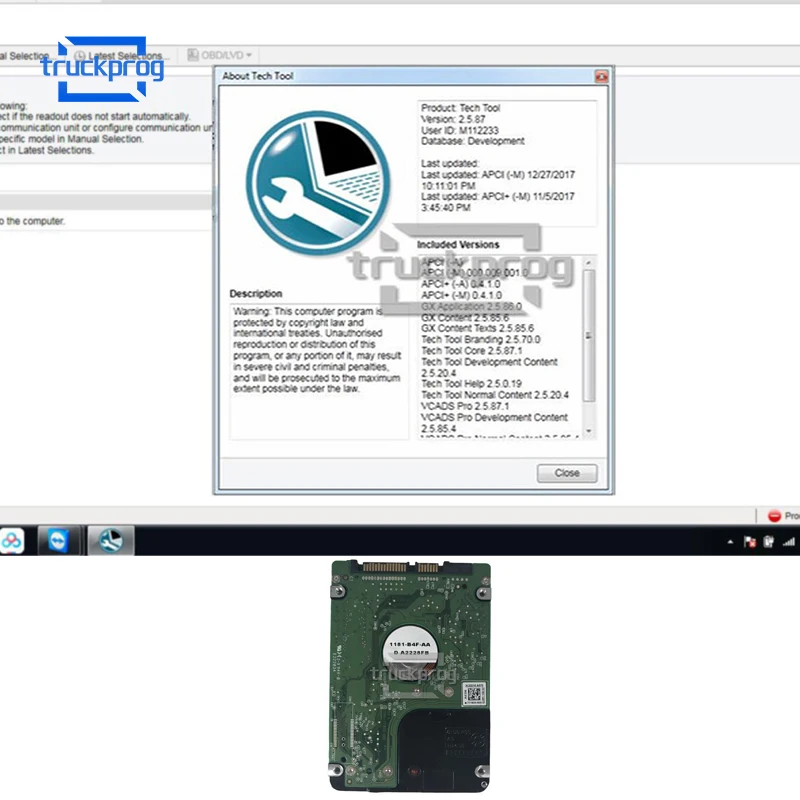Click the red stop status bar icon
The image size is (800, 800).
774,516
